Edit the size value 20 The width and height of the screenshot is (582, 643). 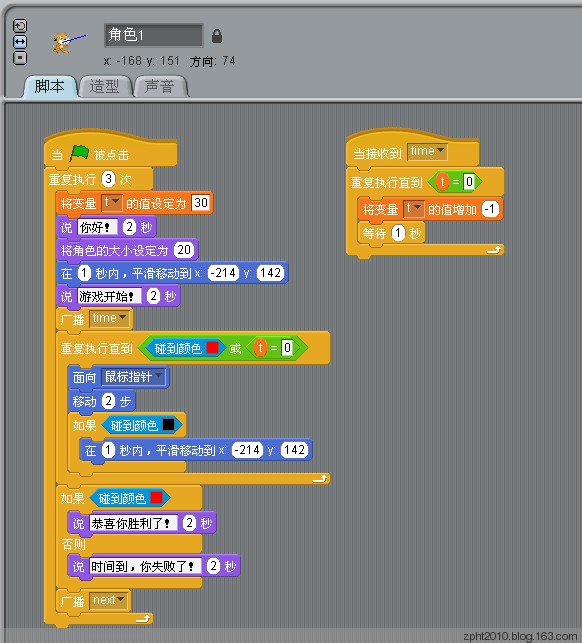(x=184, y=250)
